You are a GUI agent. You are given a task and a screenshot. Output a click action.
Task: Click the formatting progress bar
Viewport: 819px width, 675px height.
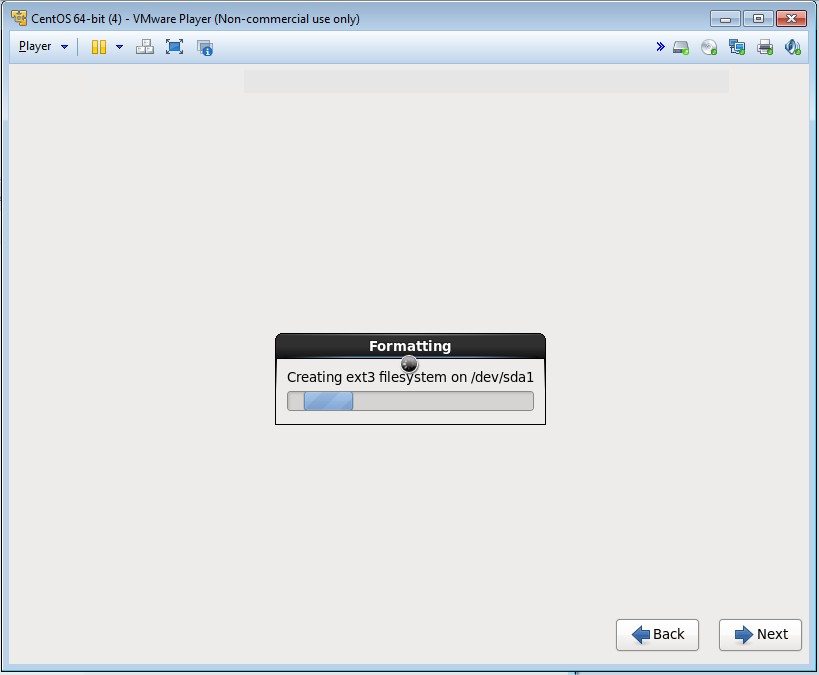410,401
